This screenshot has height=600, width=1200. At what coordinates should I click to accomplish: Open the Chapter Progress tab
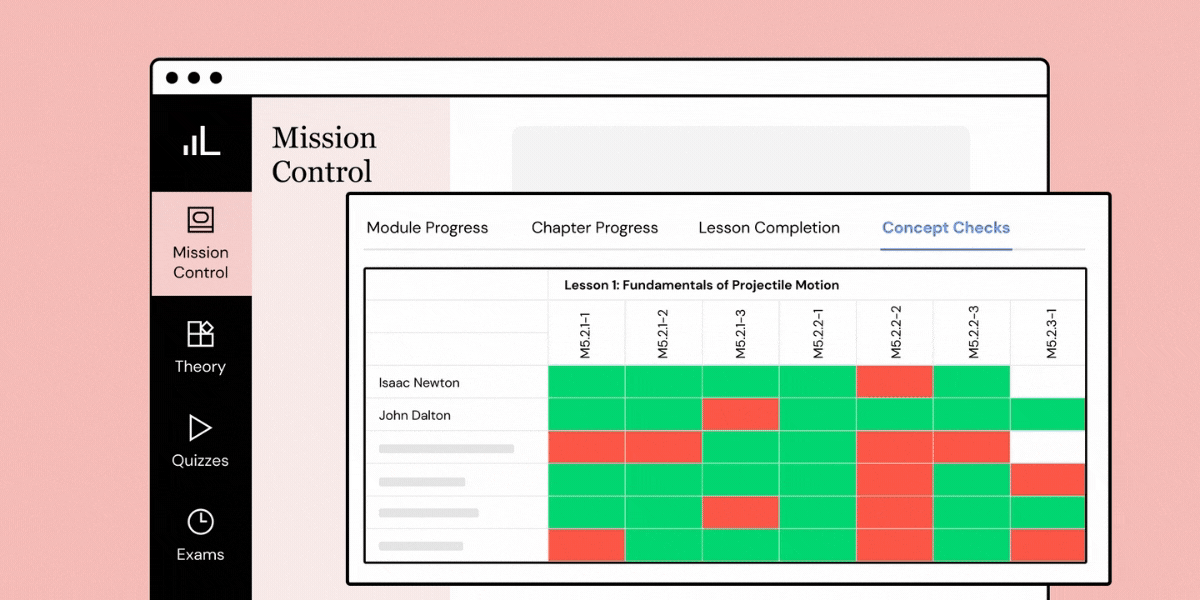pos(594,228)
